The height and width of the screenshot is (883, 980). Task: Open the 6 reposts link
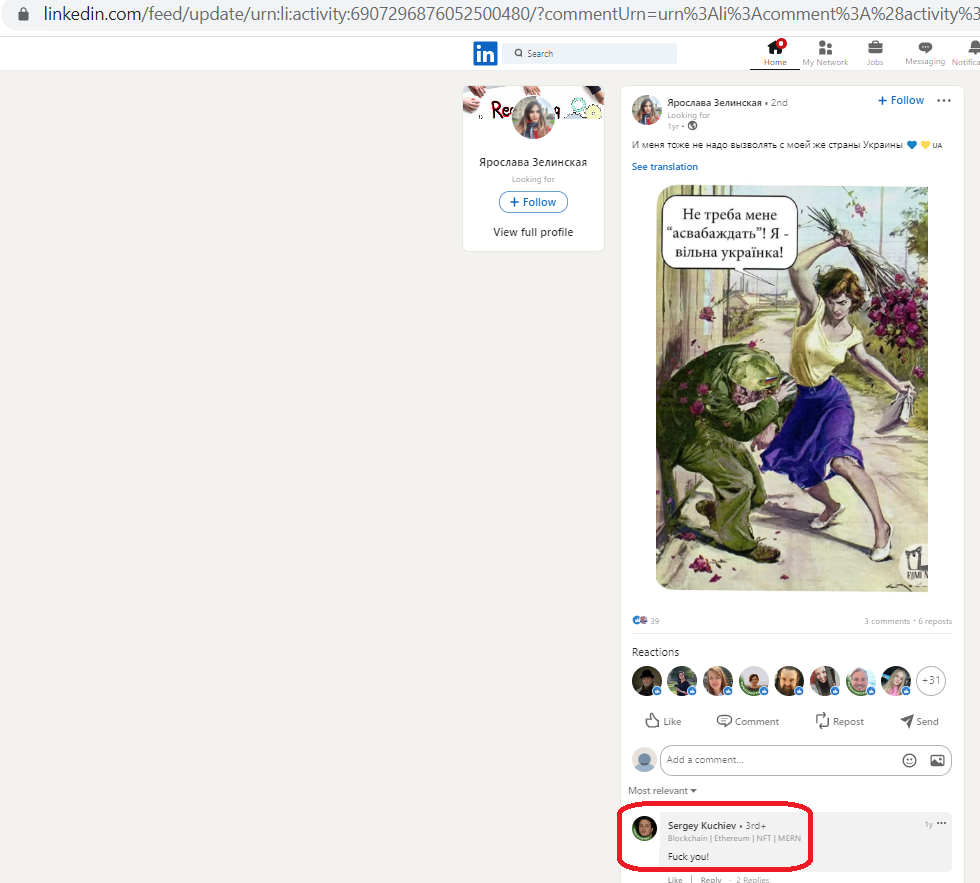[935, 621]
